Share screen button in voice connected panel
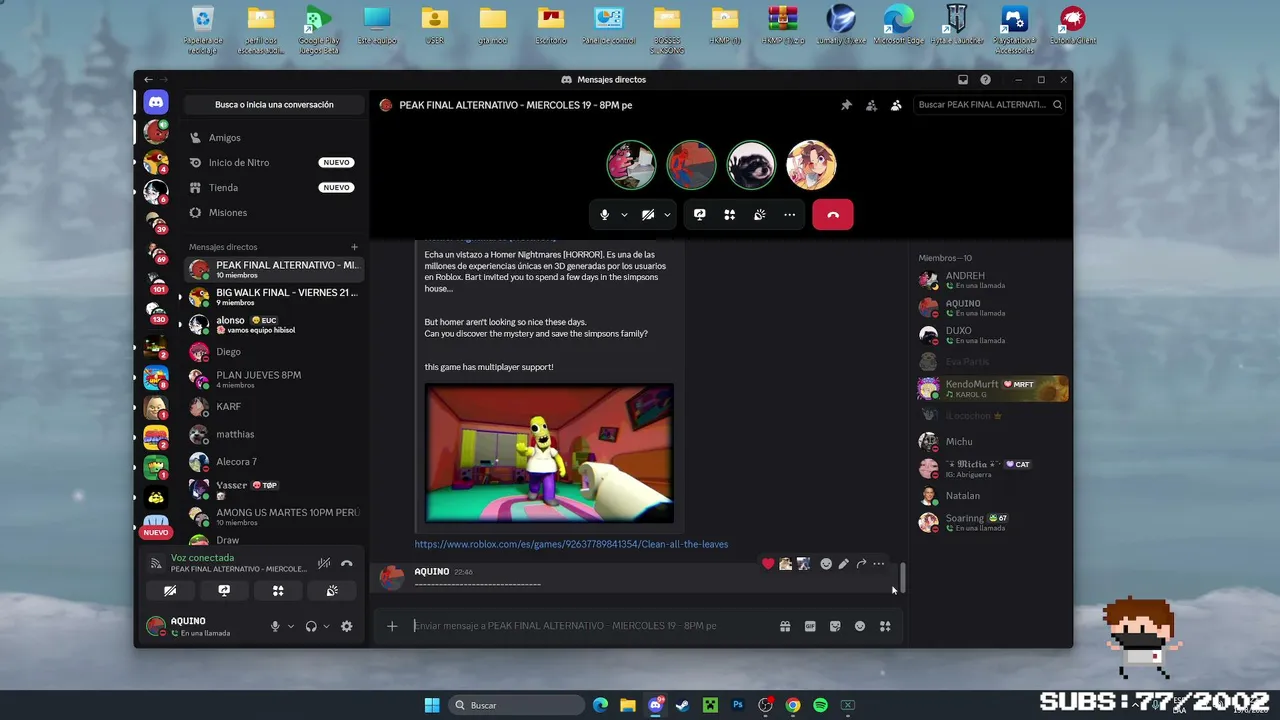Screen dimensions: 1280x720 224,591
